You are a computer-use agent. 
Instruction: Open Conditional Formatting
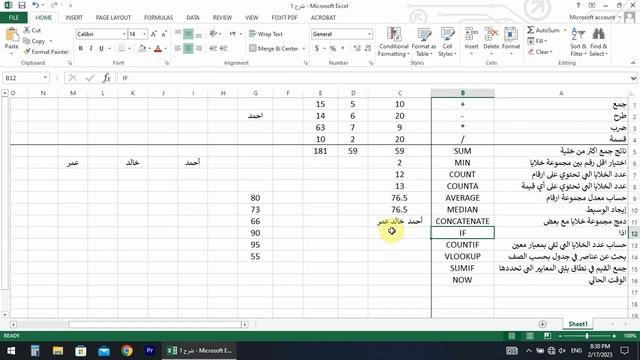coord(393,42)
